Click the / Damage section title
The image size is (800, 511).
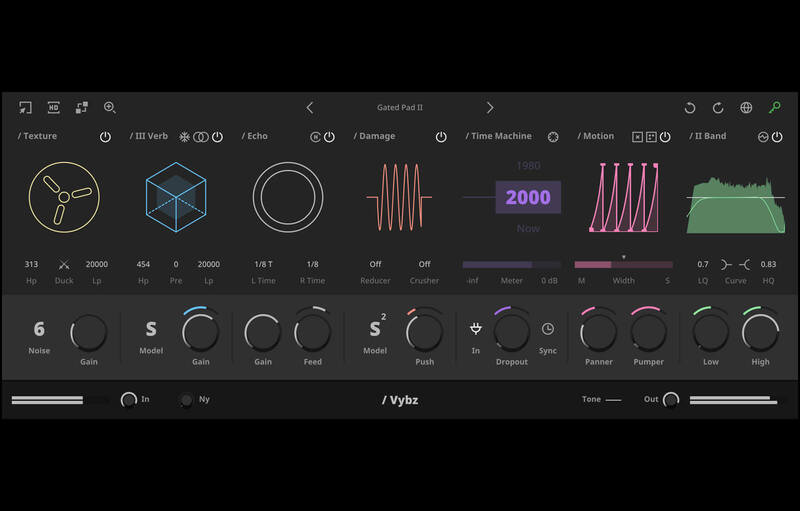point(374,136)
